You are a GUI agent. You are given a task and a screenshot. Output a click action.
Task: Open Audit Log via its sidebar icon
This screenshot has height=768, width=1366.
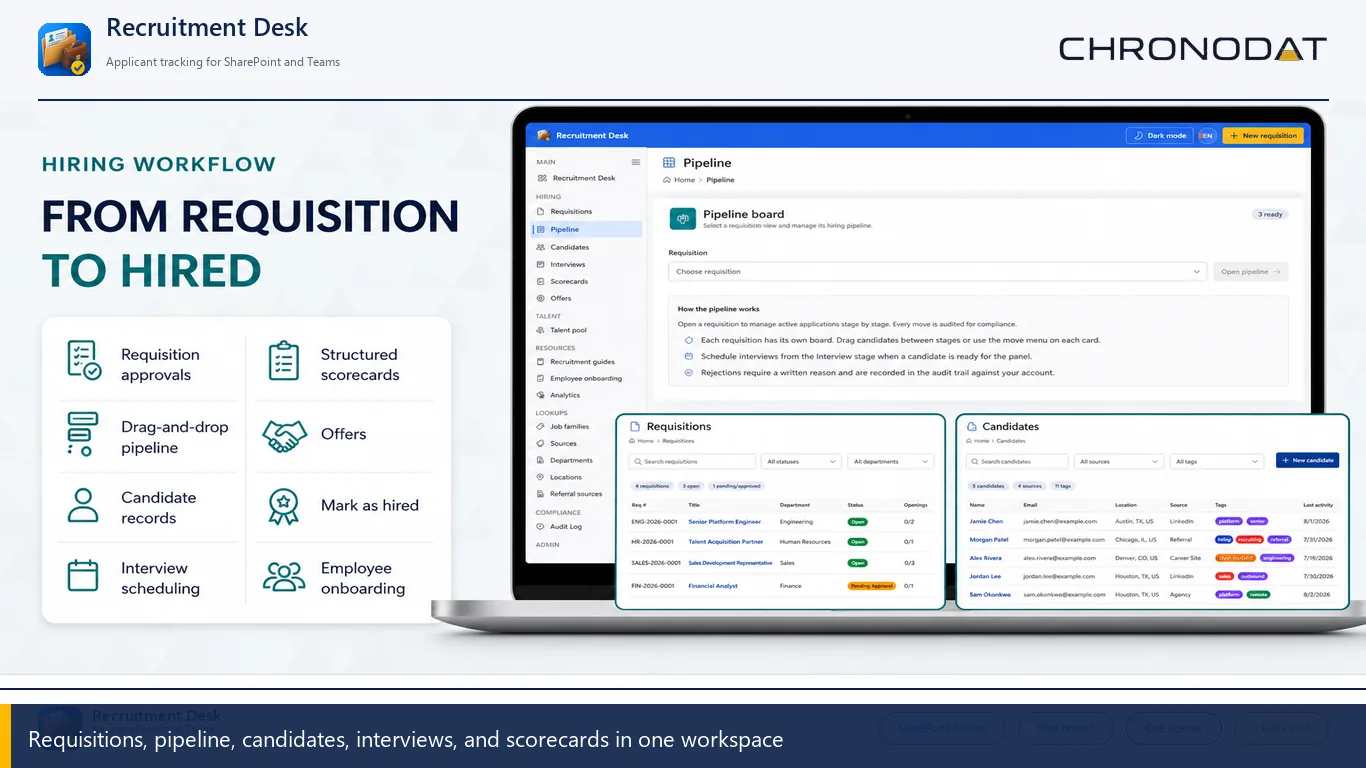click(541, 526)
